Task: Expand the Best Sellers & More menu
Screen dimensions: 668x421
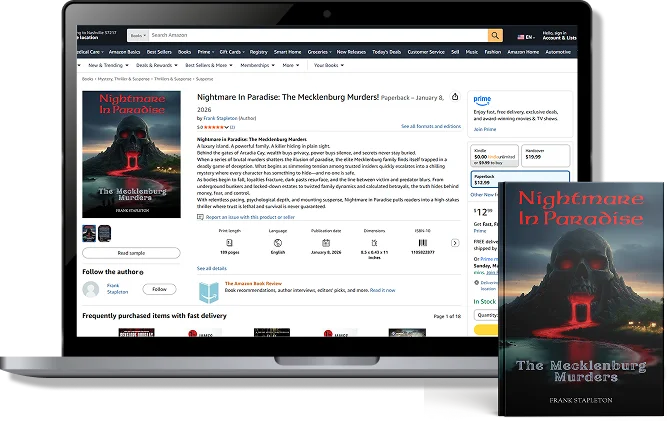Action: tap(209, 65)
